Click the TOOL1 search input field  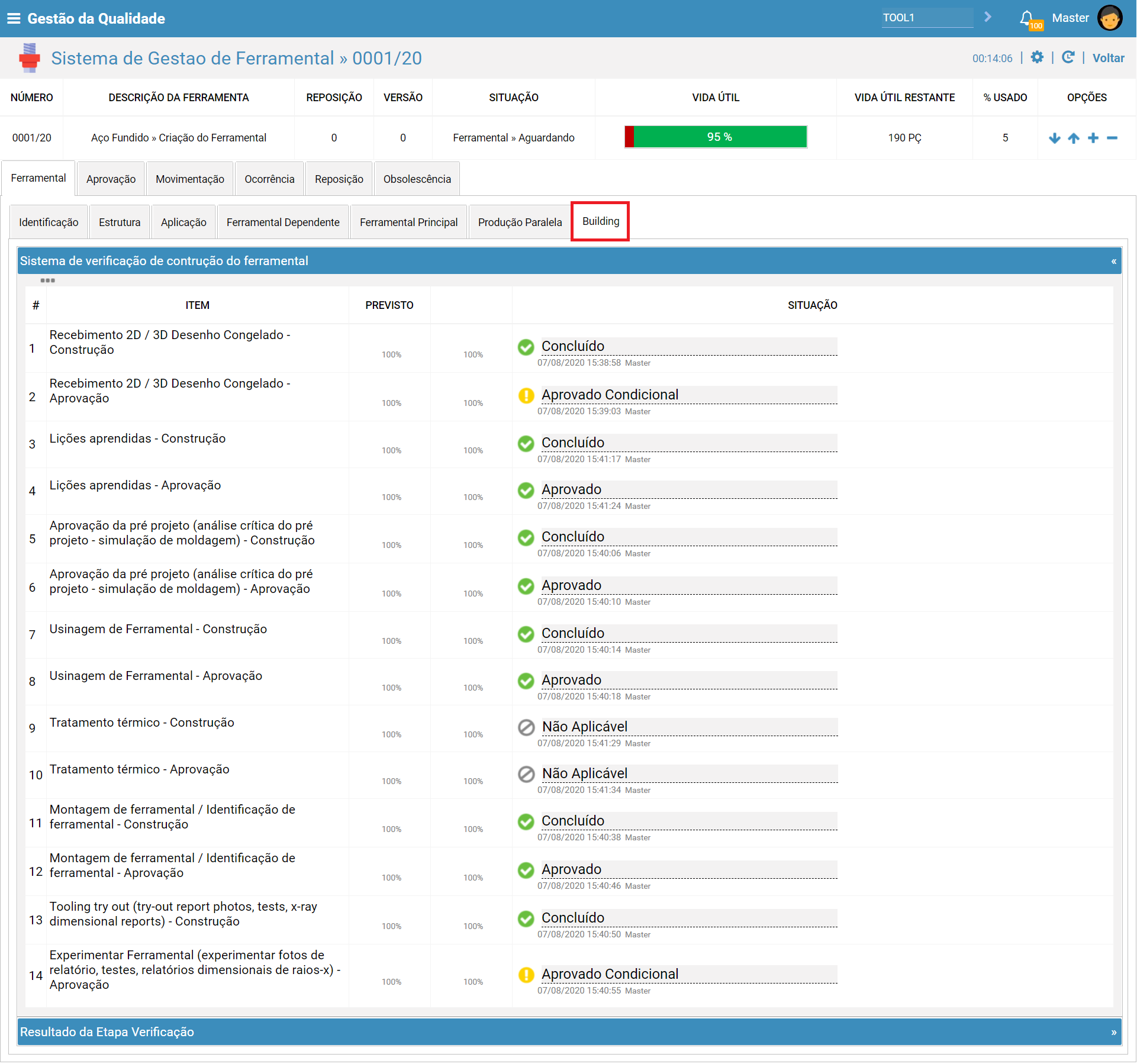click(927, 18)
